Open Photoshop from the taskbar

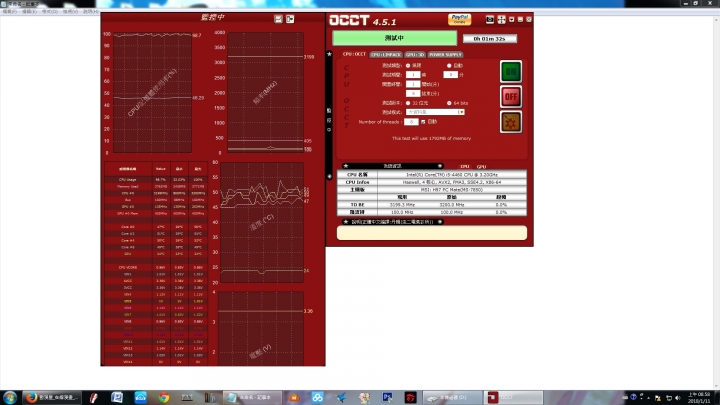(x=387, y=397)
